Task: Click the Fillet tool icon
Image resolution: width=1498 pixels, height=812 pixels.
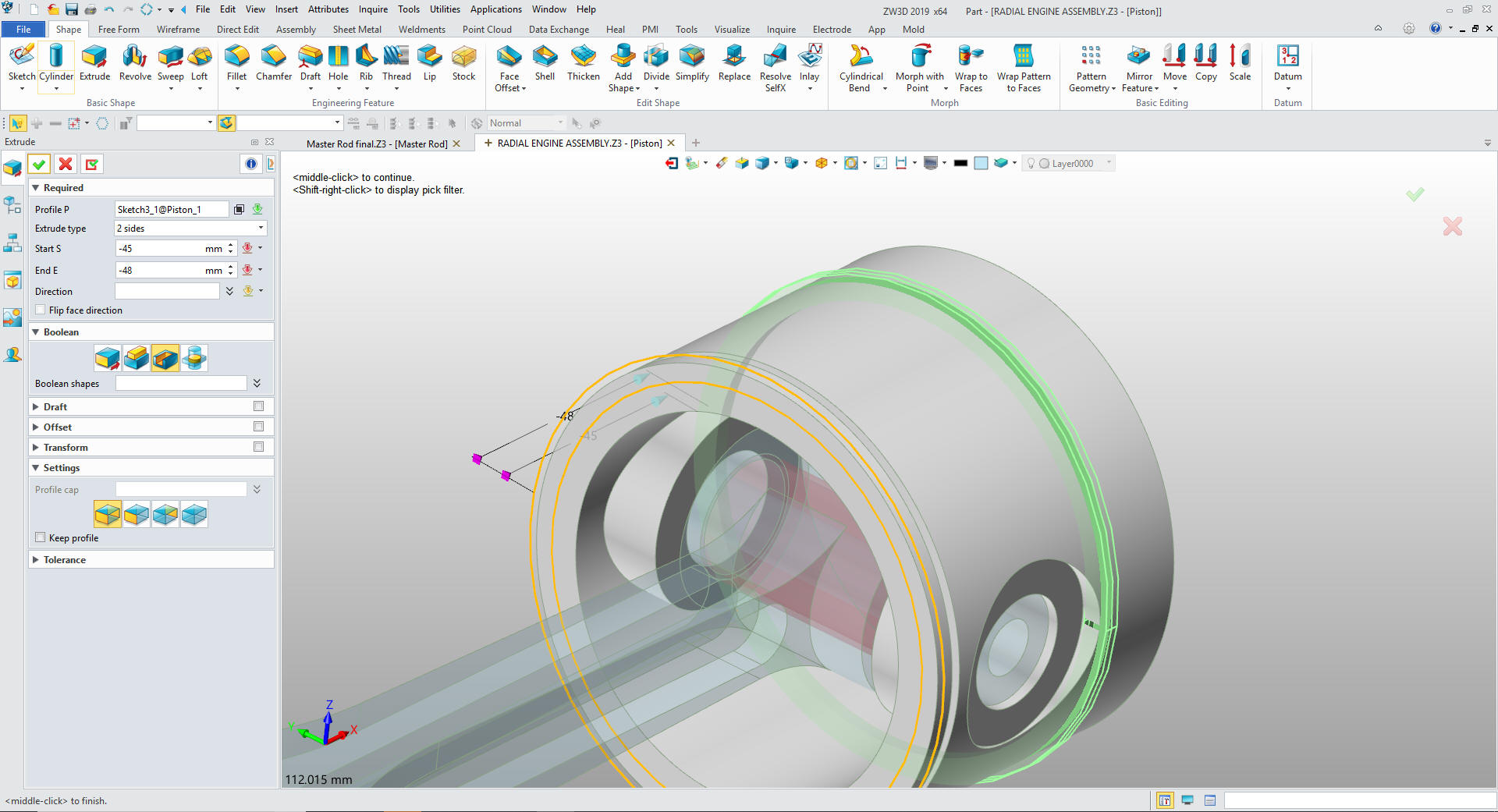Action: tap(236, 62)
